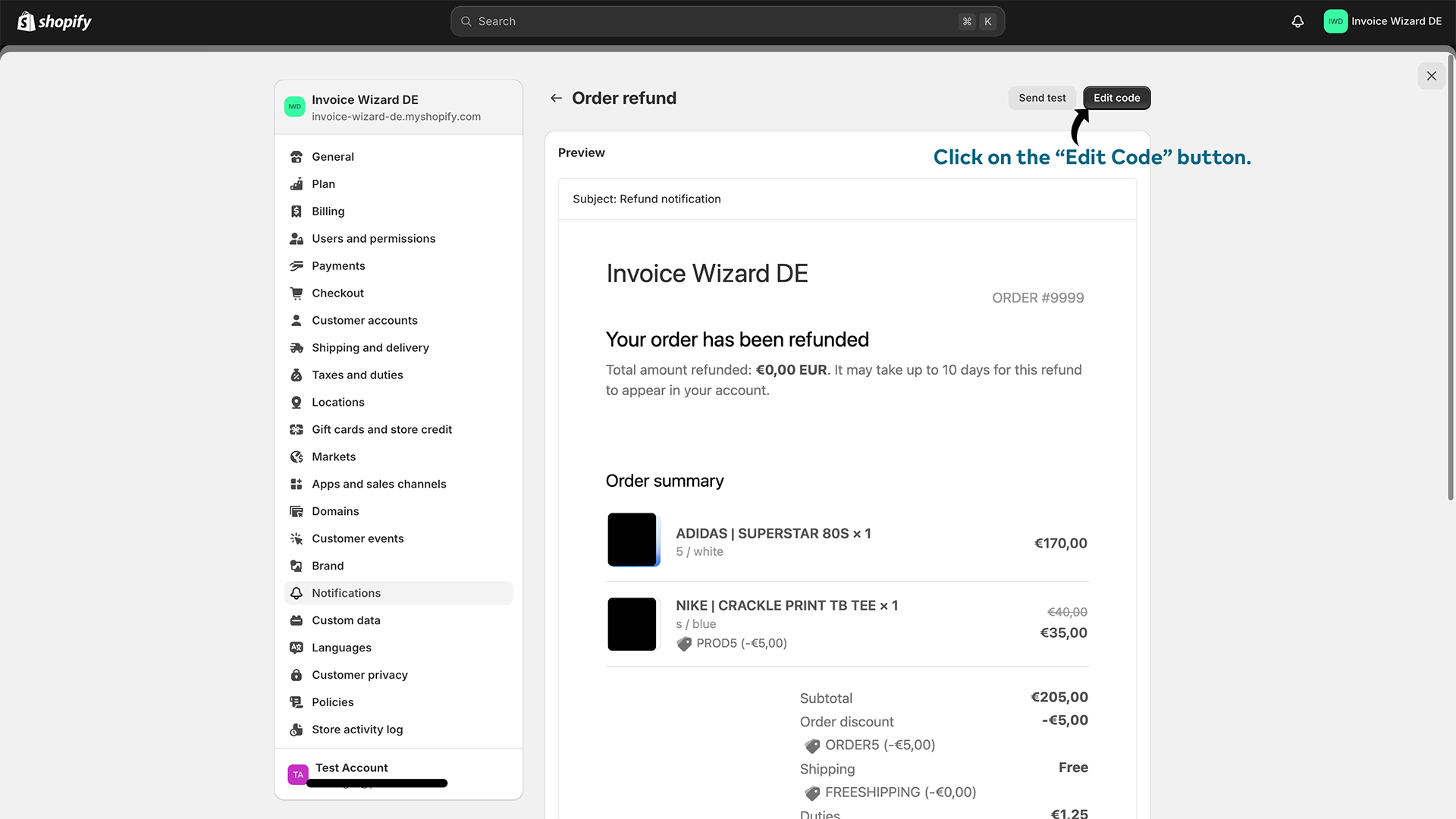Click the Customer privacy lock icon
Image resolution: width=1456 pixels, height=819 pixels.
click(x=297, y=676)
